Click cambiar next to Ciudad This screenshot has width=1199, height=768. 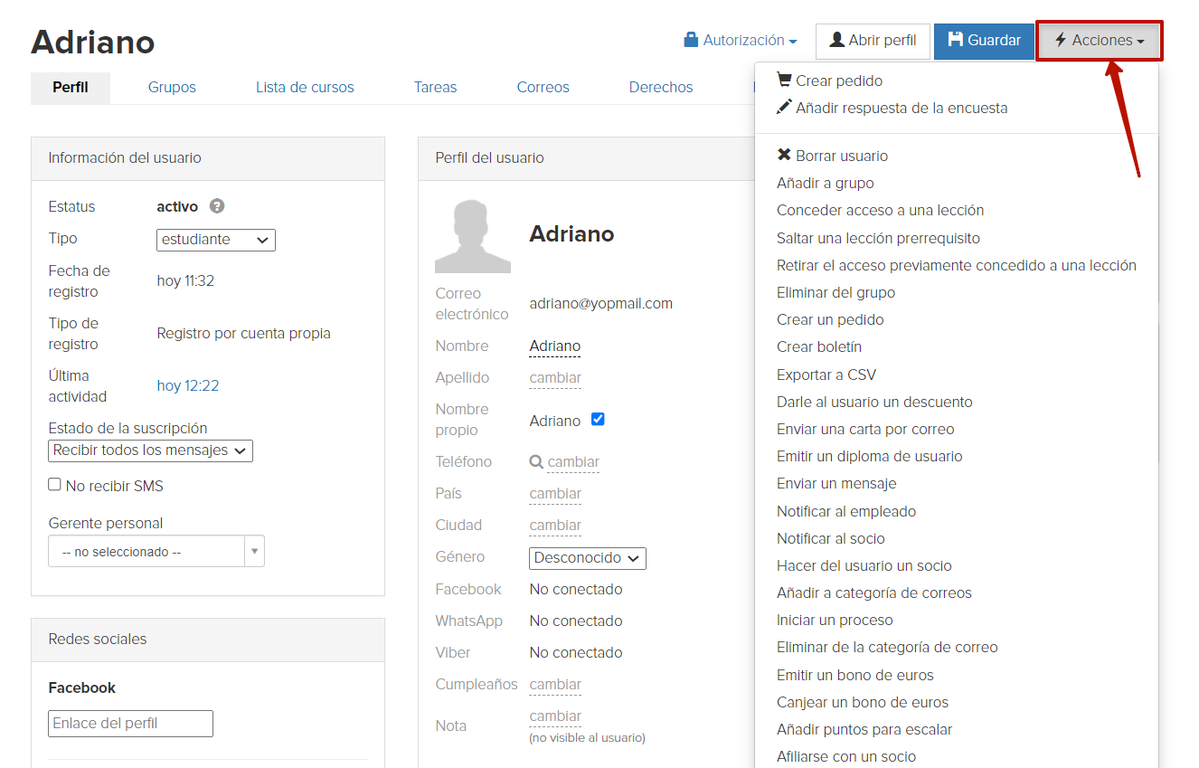555,526
